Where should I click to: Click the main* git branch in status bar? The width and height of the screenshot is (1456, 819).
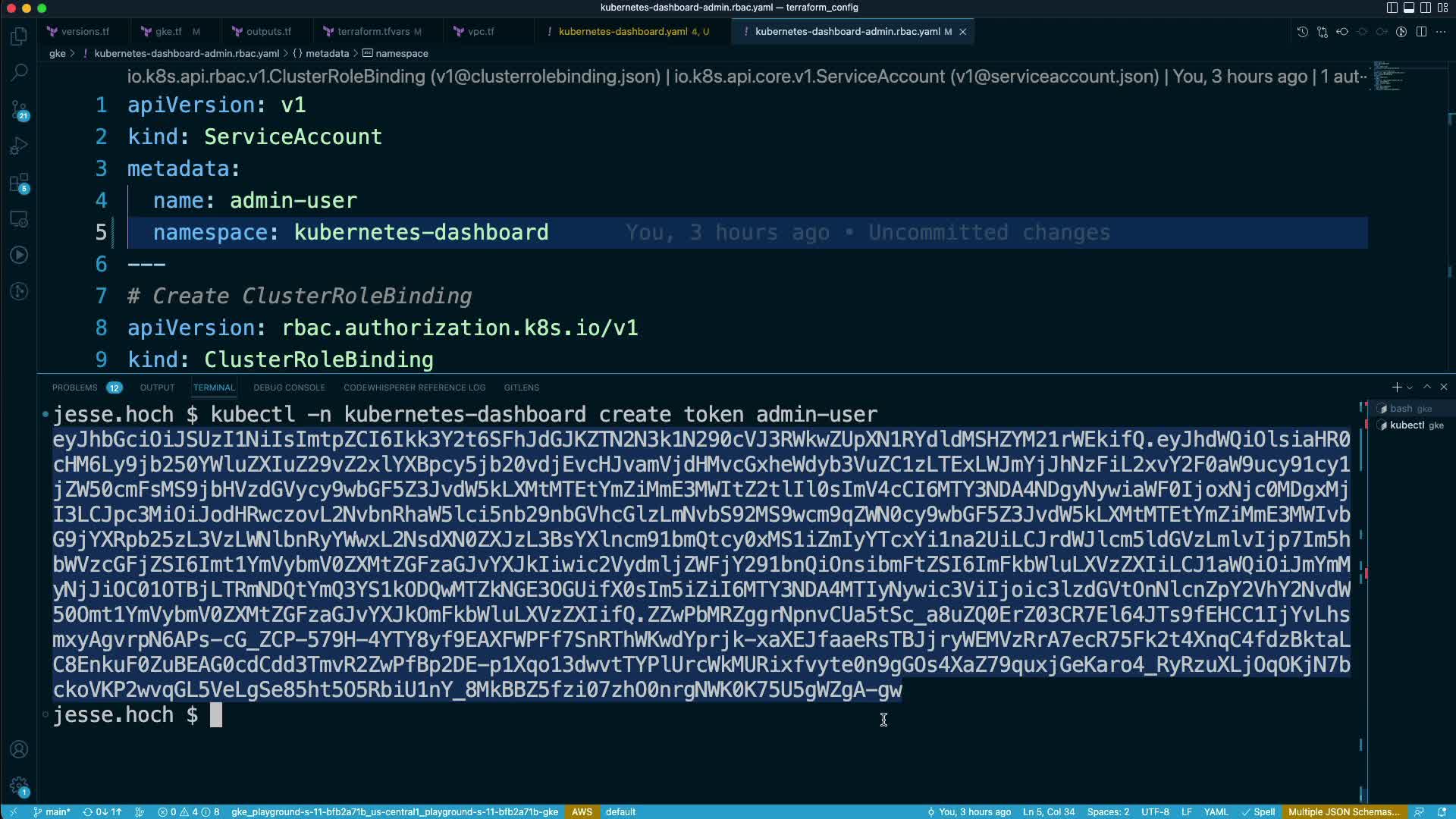coord(52,811)
